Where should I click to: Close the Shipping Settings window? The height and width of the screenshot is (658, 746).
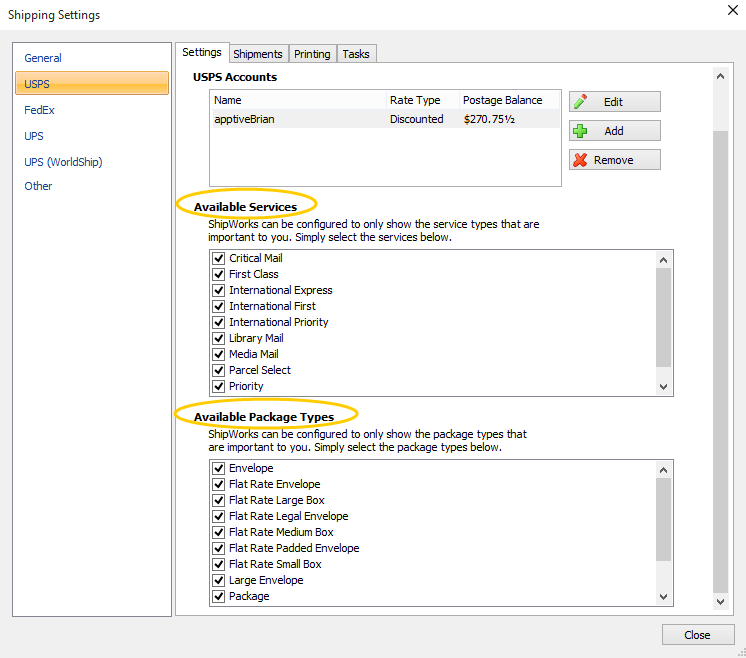(x=733, y=10)
